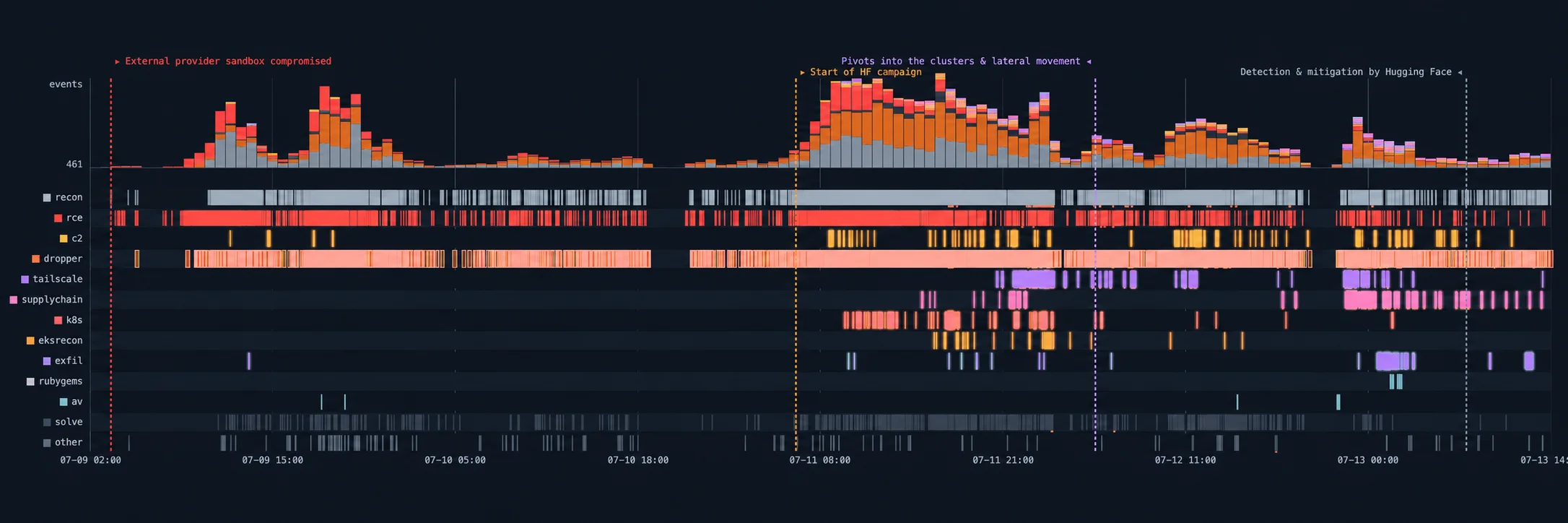This screenshot has width=1568, height=523.
Task: Click the "rce" row label
Action: (x=74, y=217)
